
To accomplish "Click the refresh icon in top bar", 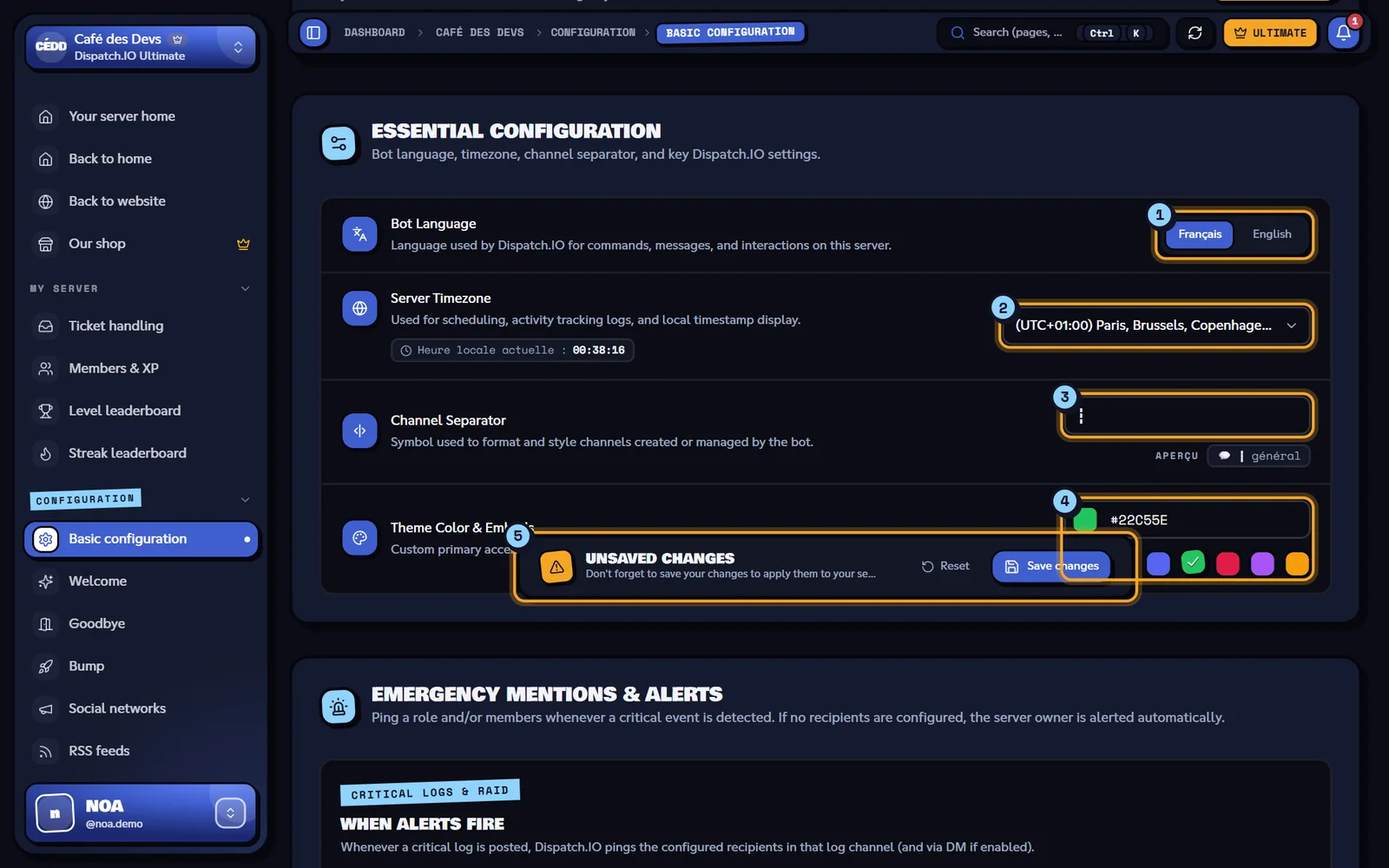I will pyautogui.click(x=1195, y=33).
